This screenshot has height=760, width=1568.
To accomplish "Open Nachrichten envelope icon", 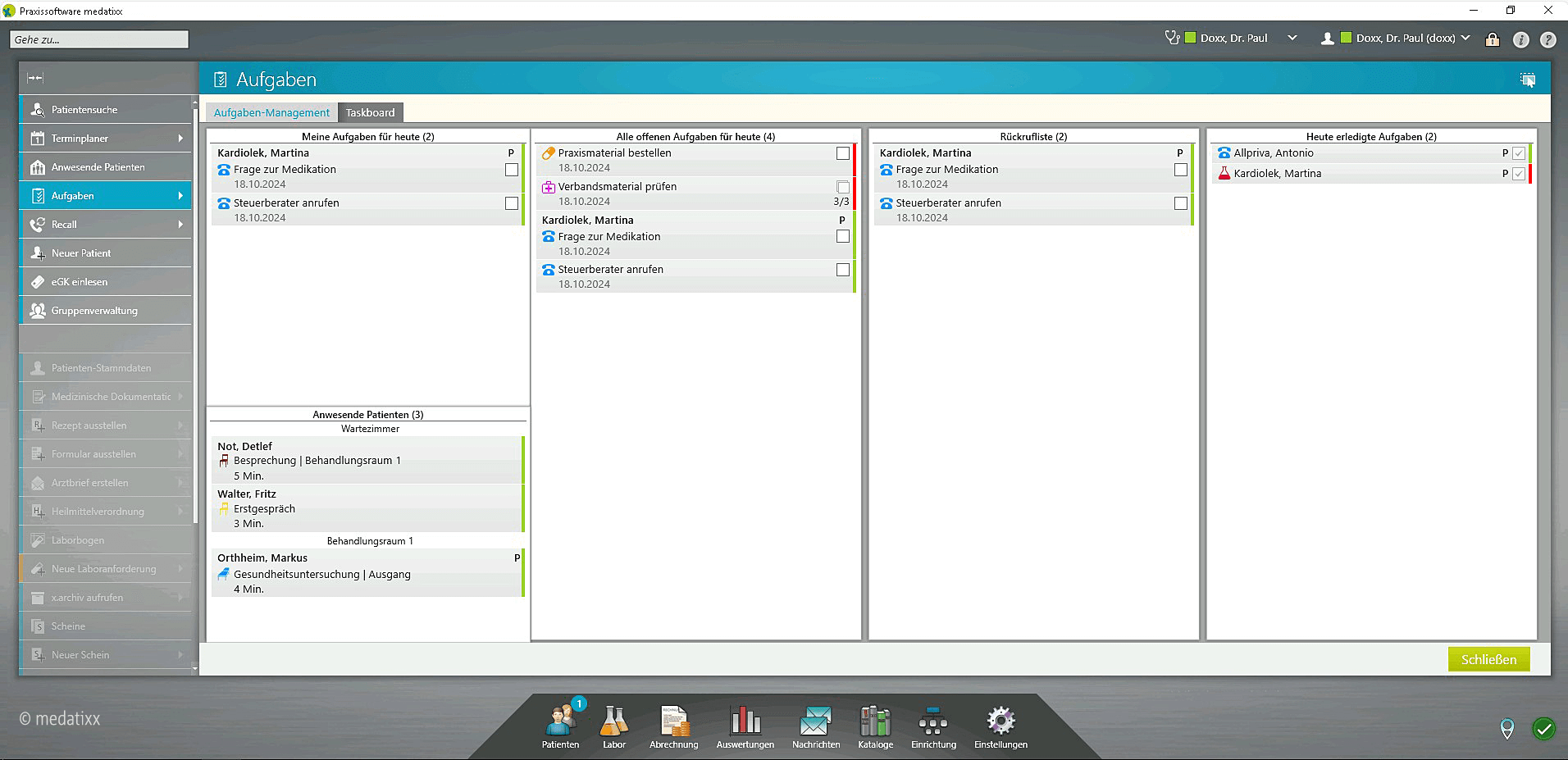I will (816, 726).
